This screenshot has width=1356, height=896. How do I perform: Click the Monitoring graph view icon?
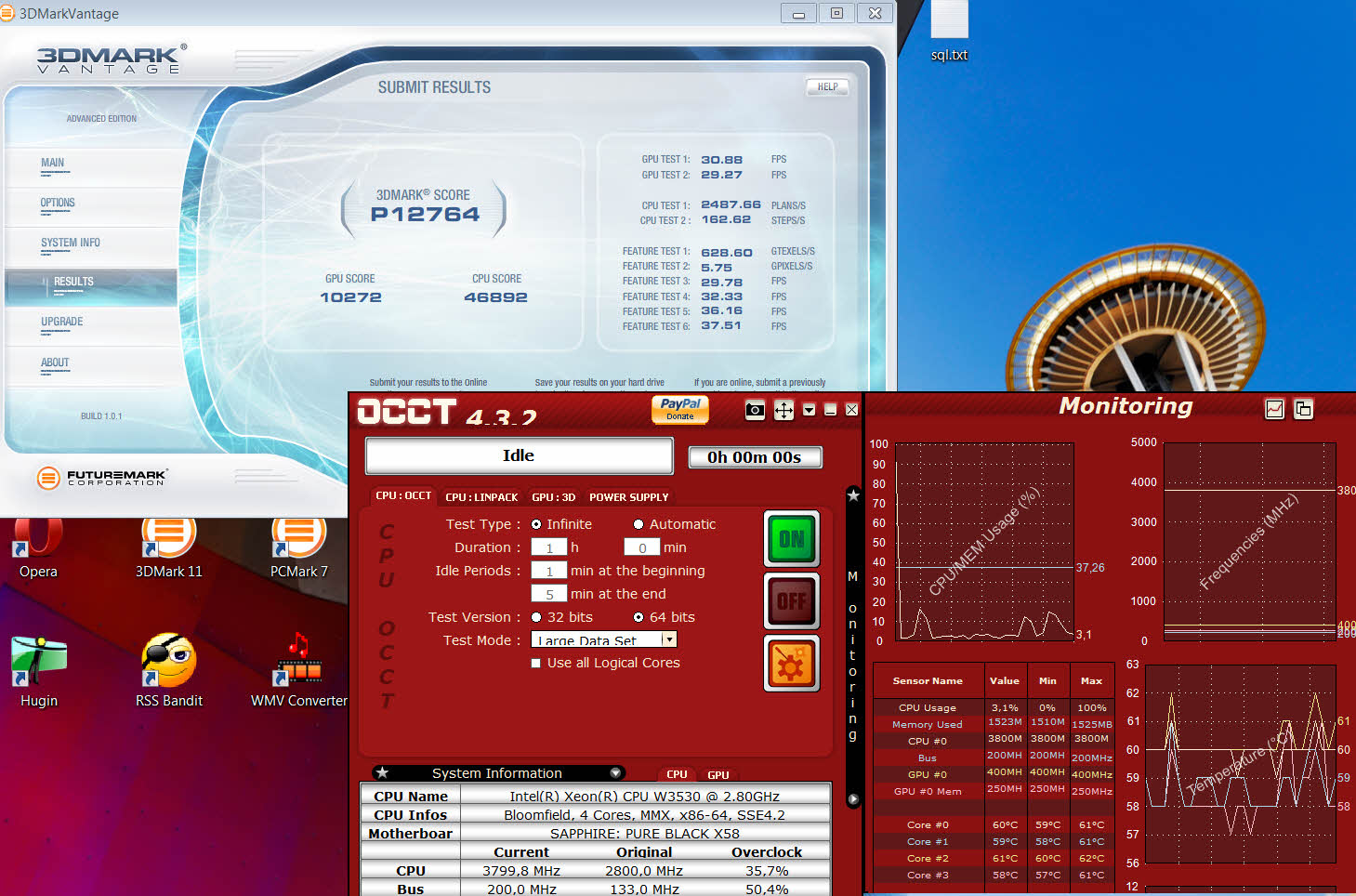click(x=1275, y=409)
